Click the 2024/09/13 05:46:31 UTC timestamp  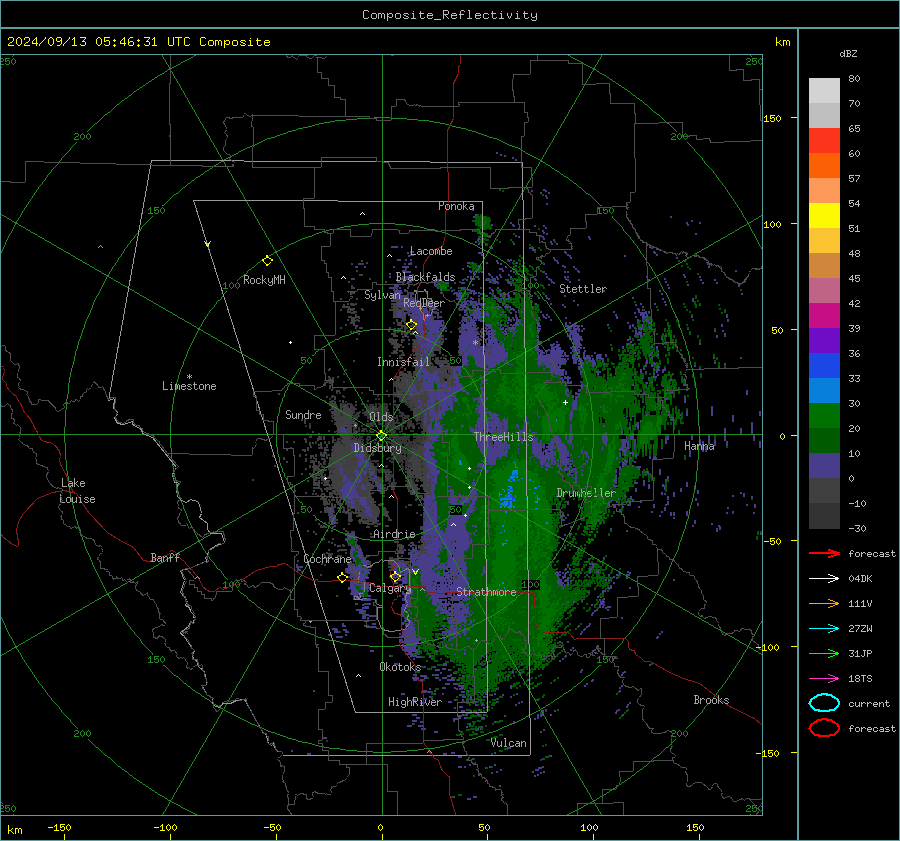click(x=98, y=42)
